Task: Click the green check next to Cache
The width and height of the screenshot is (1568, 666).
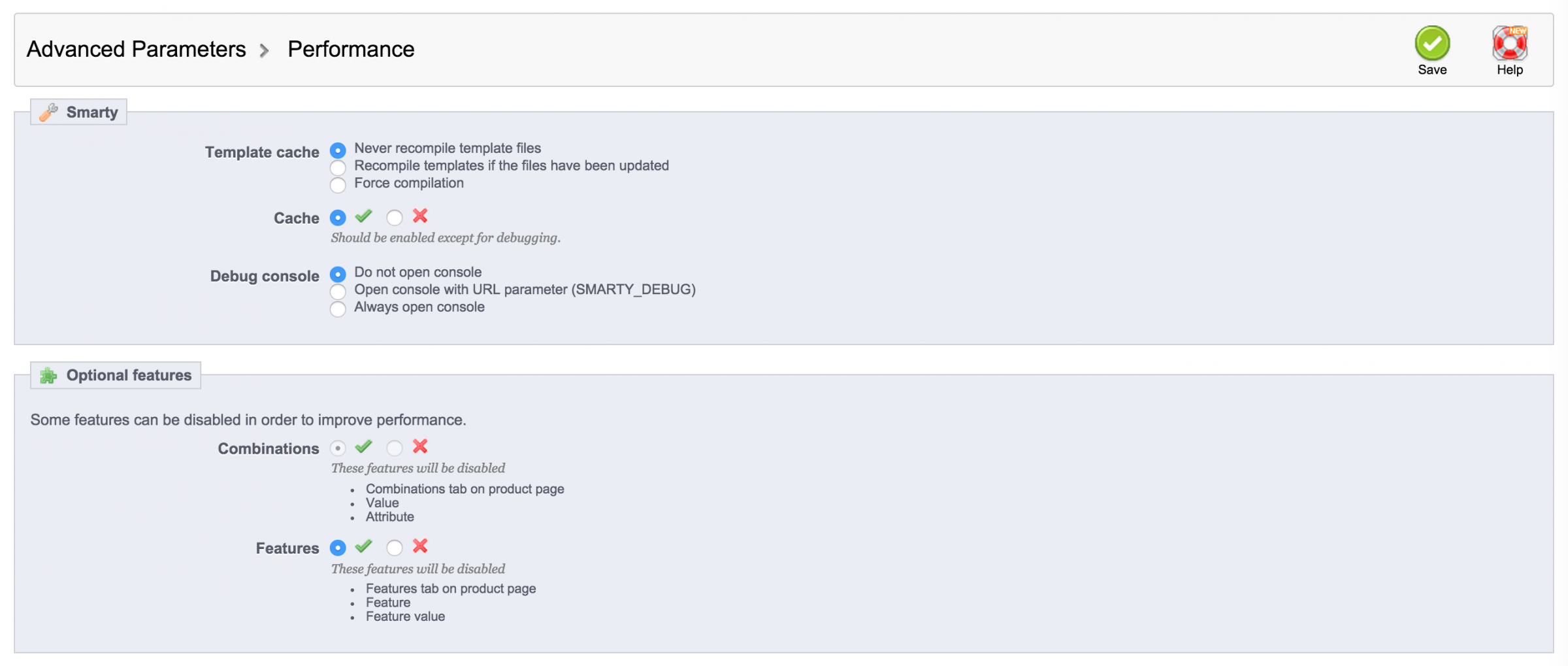Action: click(363, 216)
